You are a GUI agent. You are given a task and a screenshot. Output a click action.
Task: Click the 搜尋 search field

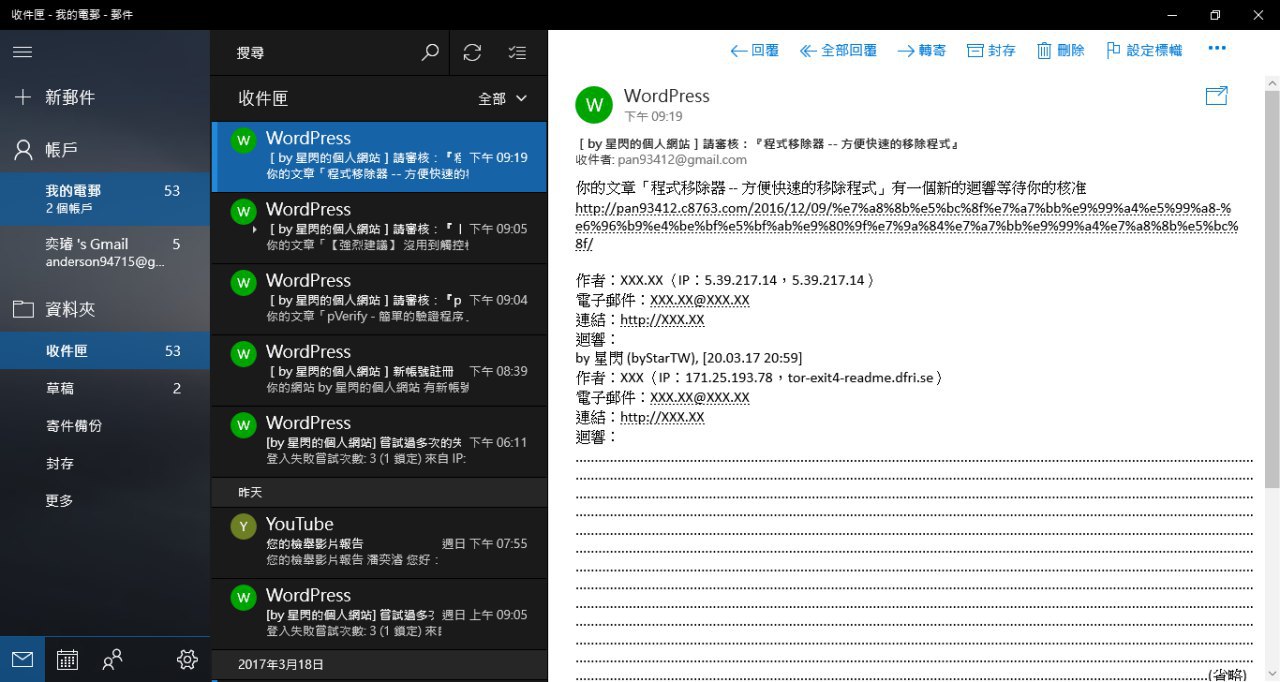[x=320, y=53]
